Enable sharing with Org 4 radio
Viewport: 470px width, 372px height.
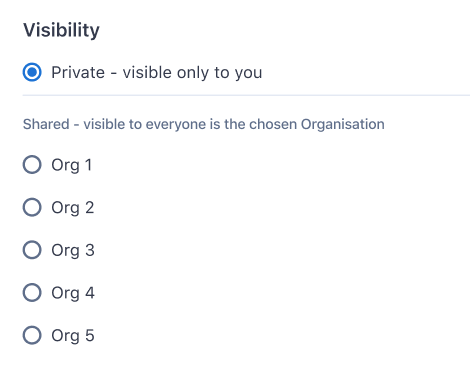point(32,293)
